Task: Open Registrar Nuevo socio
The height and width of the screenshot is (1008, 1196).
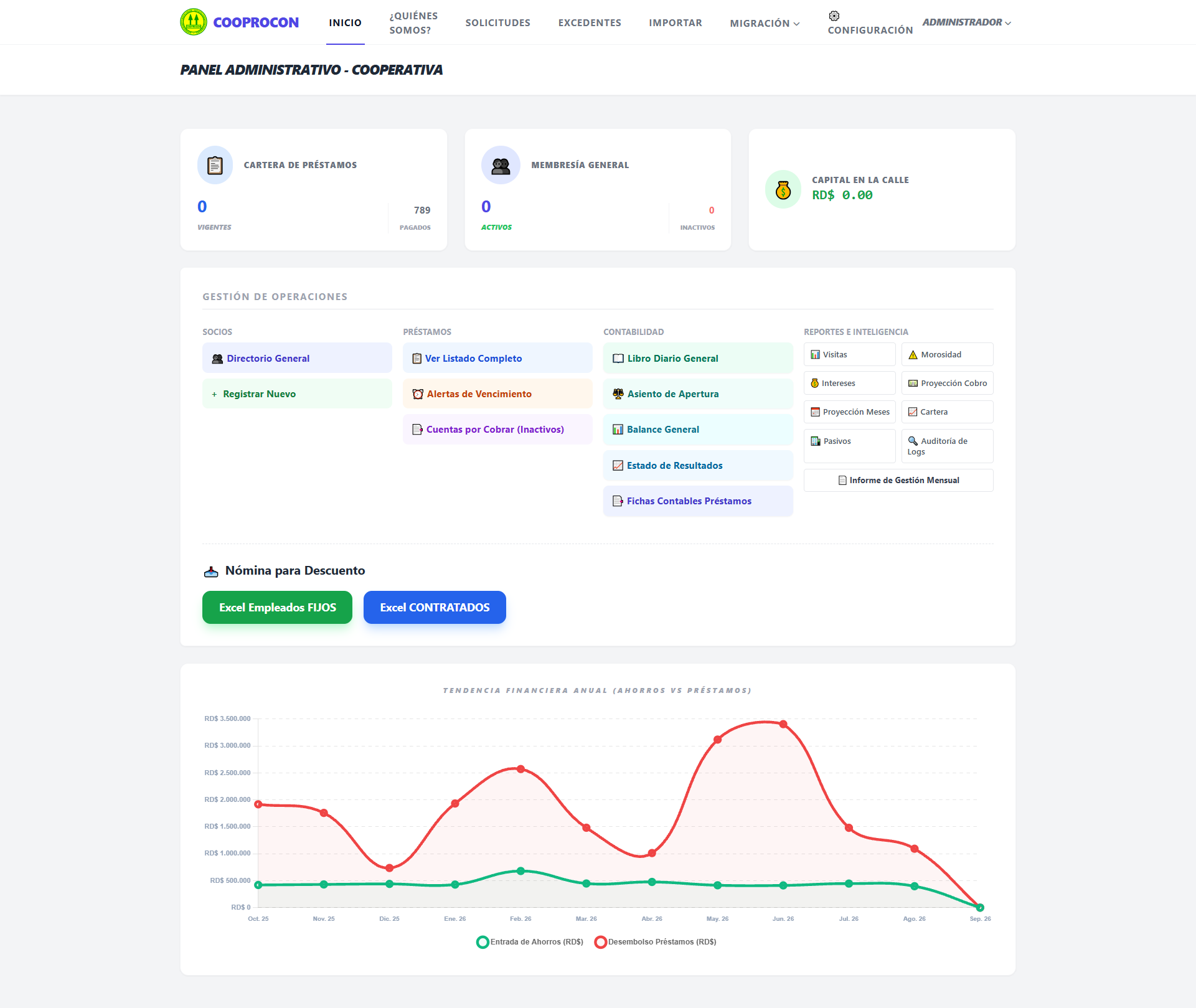Action: pyautogui.click(x=297, y=394)
